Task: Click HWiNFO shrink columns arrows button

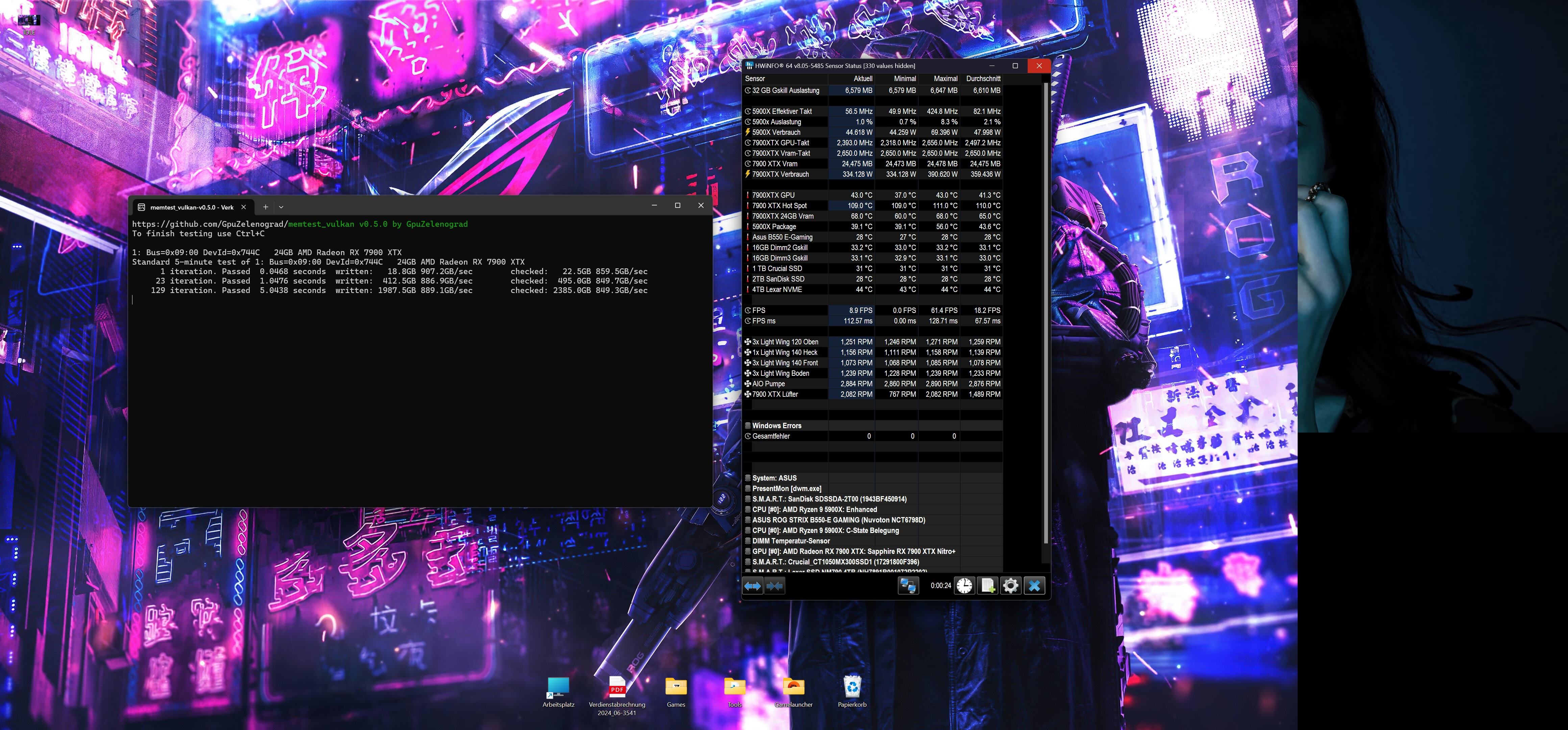Action: click(774, 586)
